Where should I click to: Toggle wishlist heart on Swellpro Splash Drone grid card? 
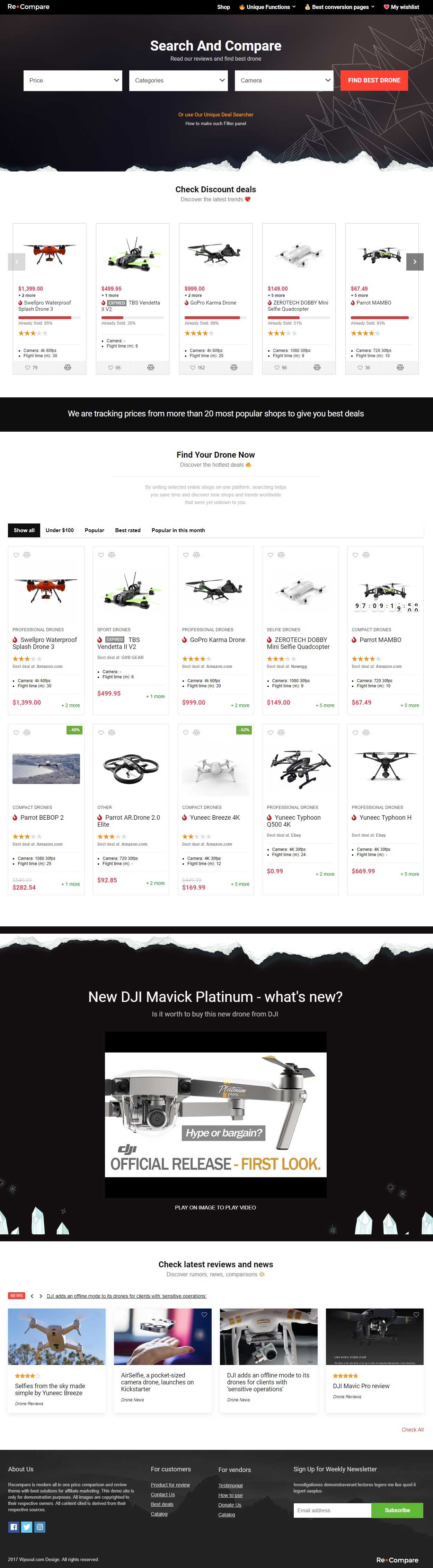(x=16, y=555)
